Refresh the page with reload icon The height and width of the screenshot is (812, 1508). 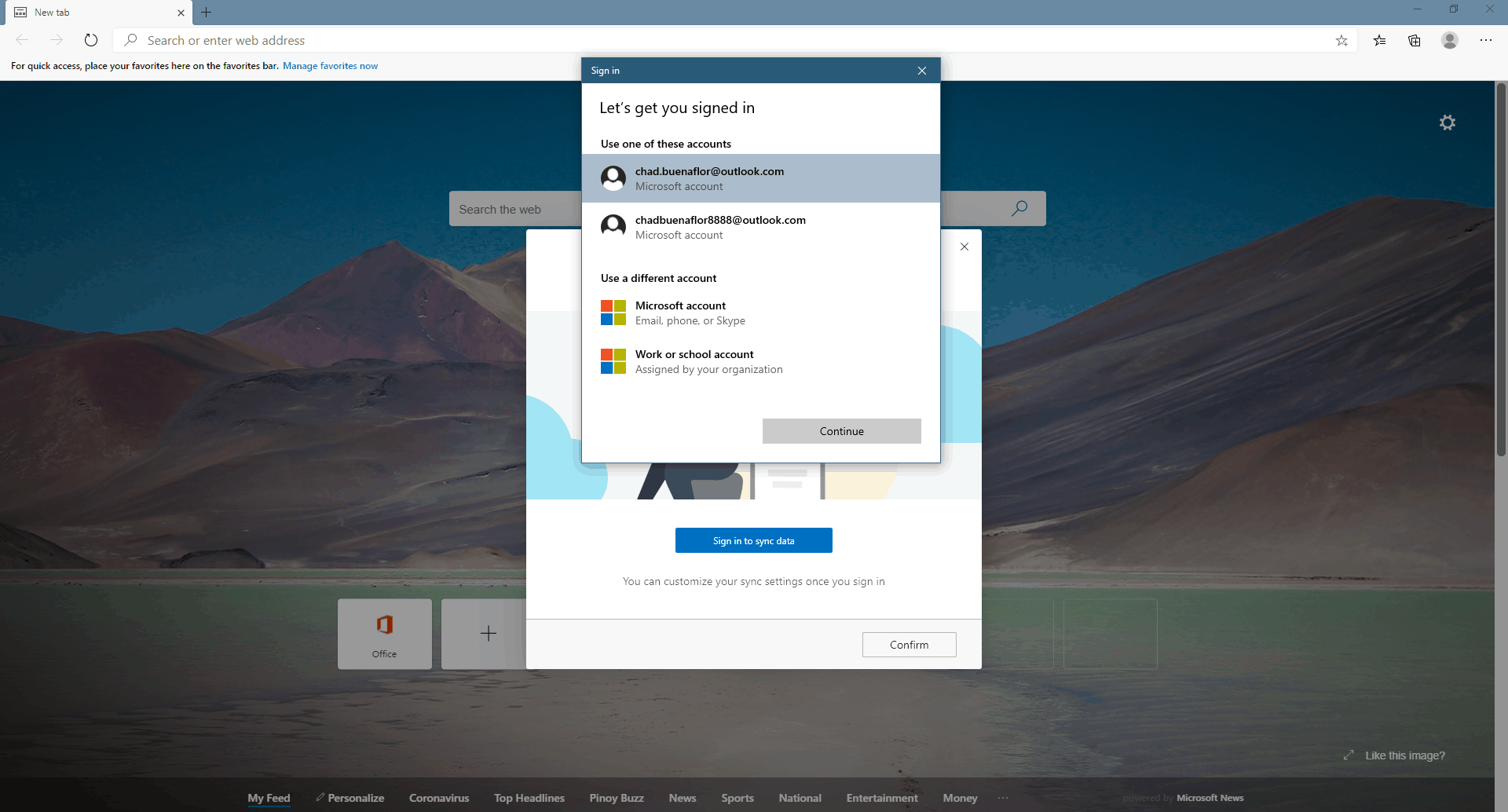pos(91,40)
